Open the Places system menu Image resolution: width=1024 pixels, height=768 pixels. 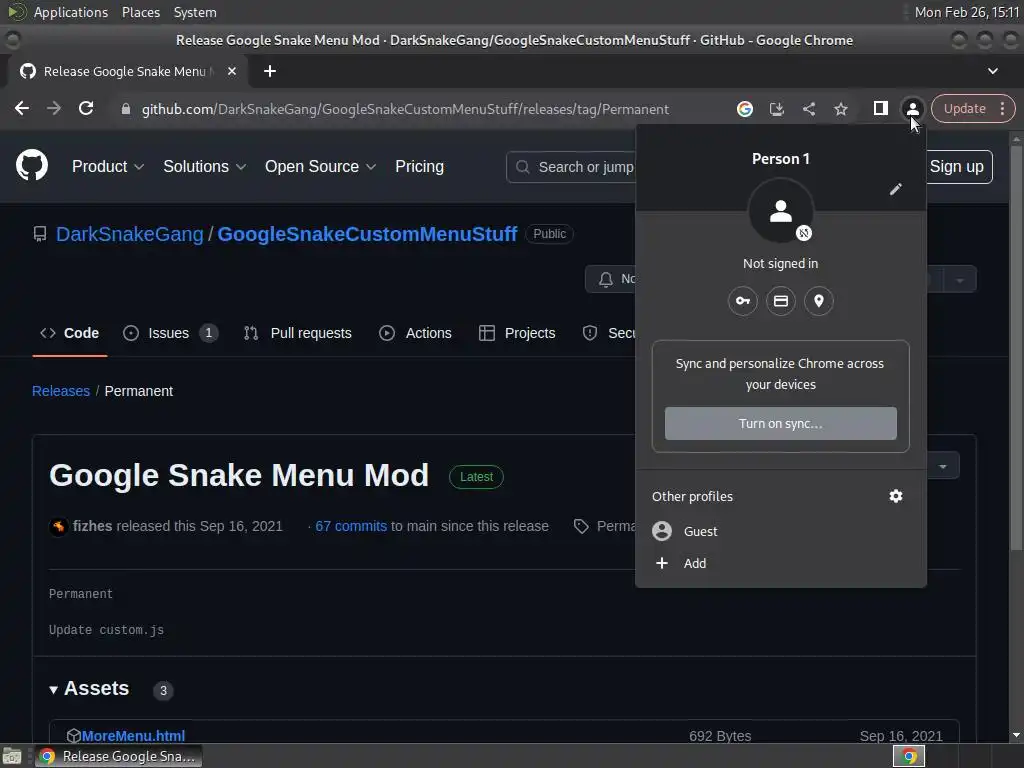[x=140, y=12]
